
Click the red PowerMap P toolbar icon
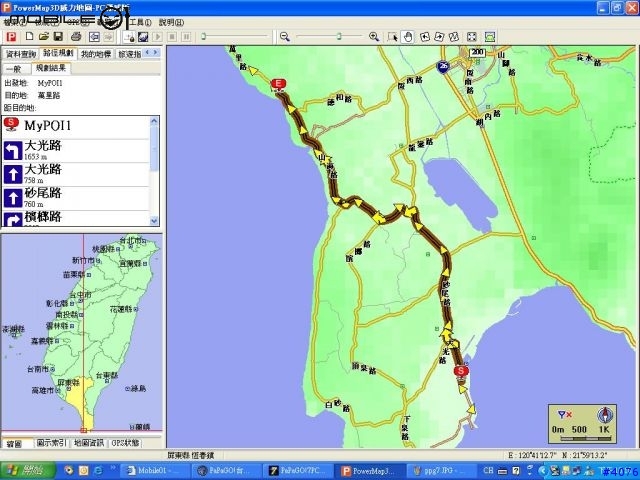11,37
